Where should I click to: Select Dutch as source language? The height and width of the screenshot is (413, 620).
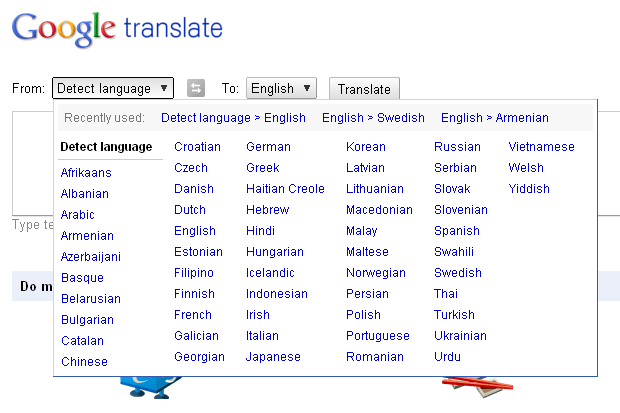(x=190, y=210)
